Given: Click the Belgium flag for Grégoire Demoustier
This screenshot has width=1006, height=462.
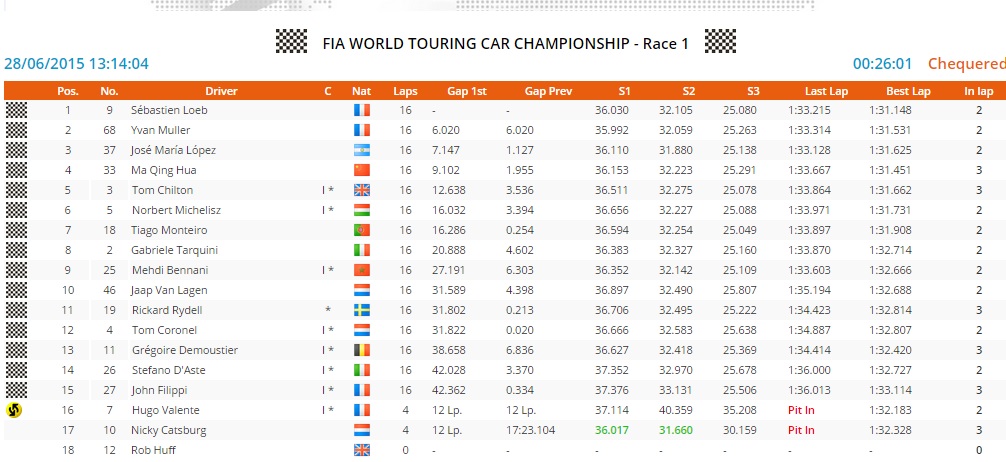Looking at the screenshot, I should point(361,350).
